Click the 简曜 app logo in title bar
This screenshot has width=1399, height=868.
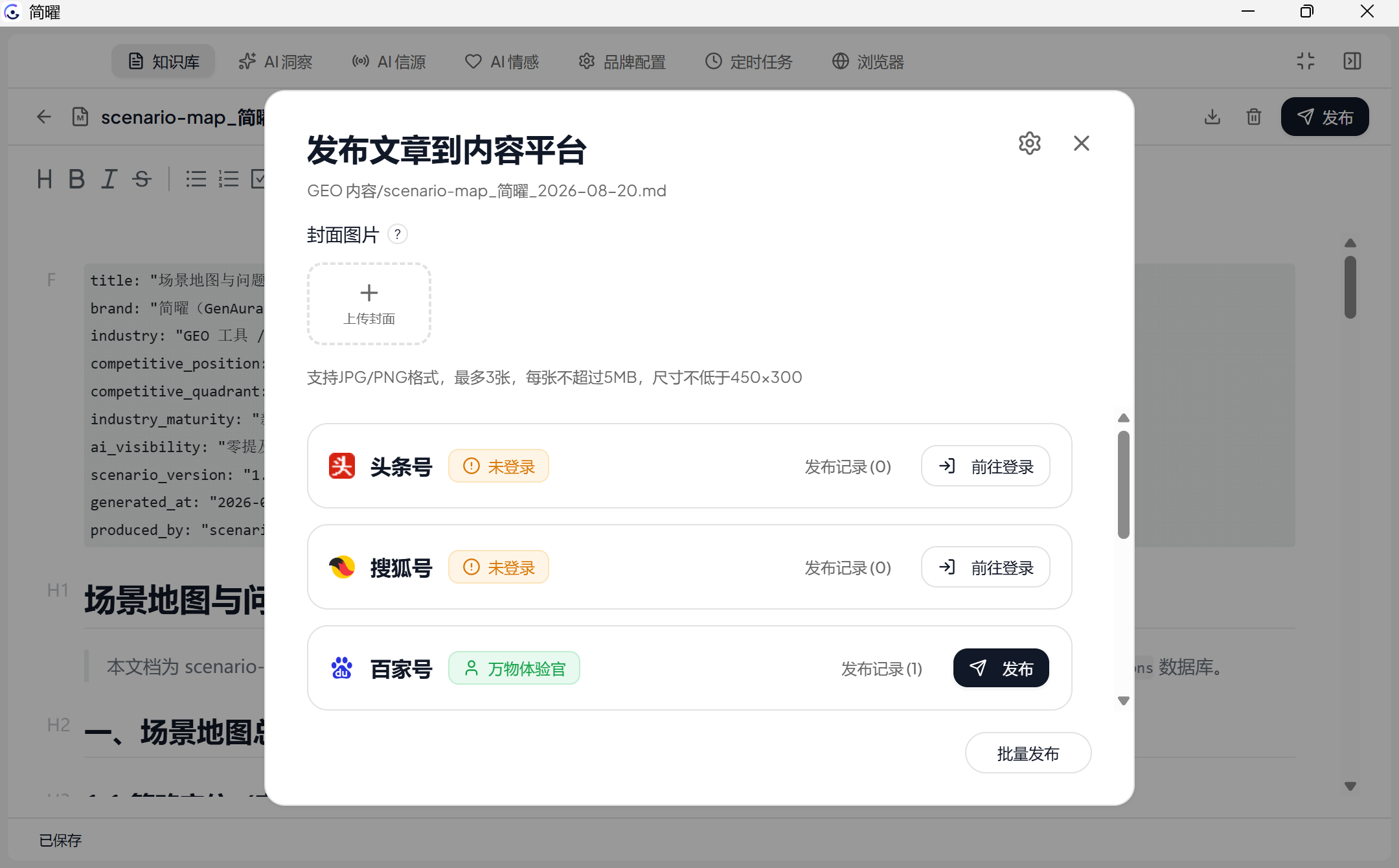12,12
